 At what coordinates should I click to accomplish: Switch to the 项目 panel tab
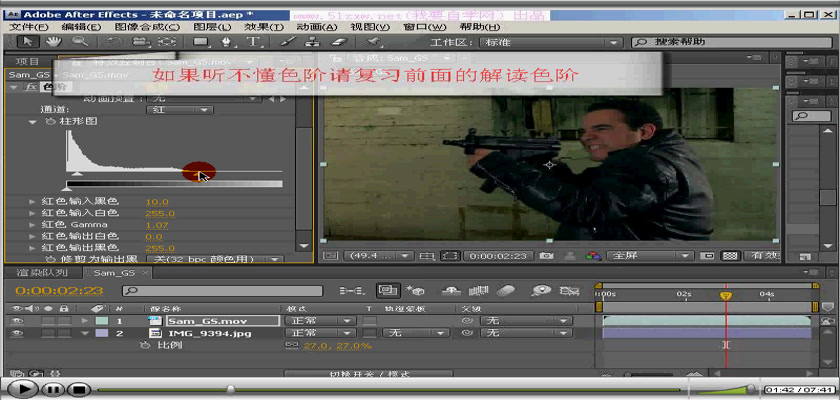(27, 62)
